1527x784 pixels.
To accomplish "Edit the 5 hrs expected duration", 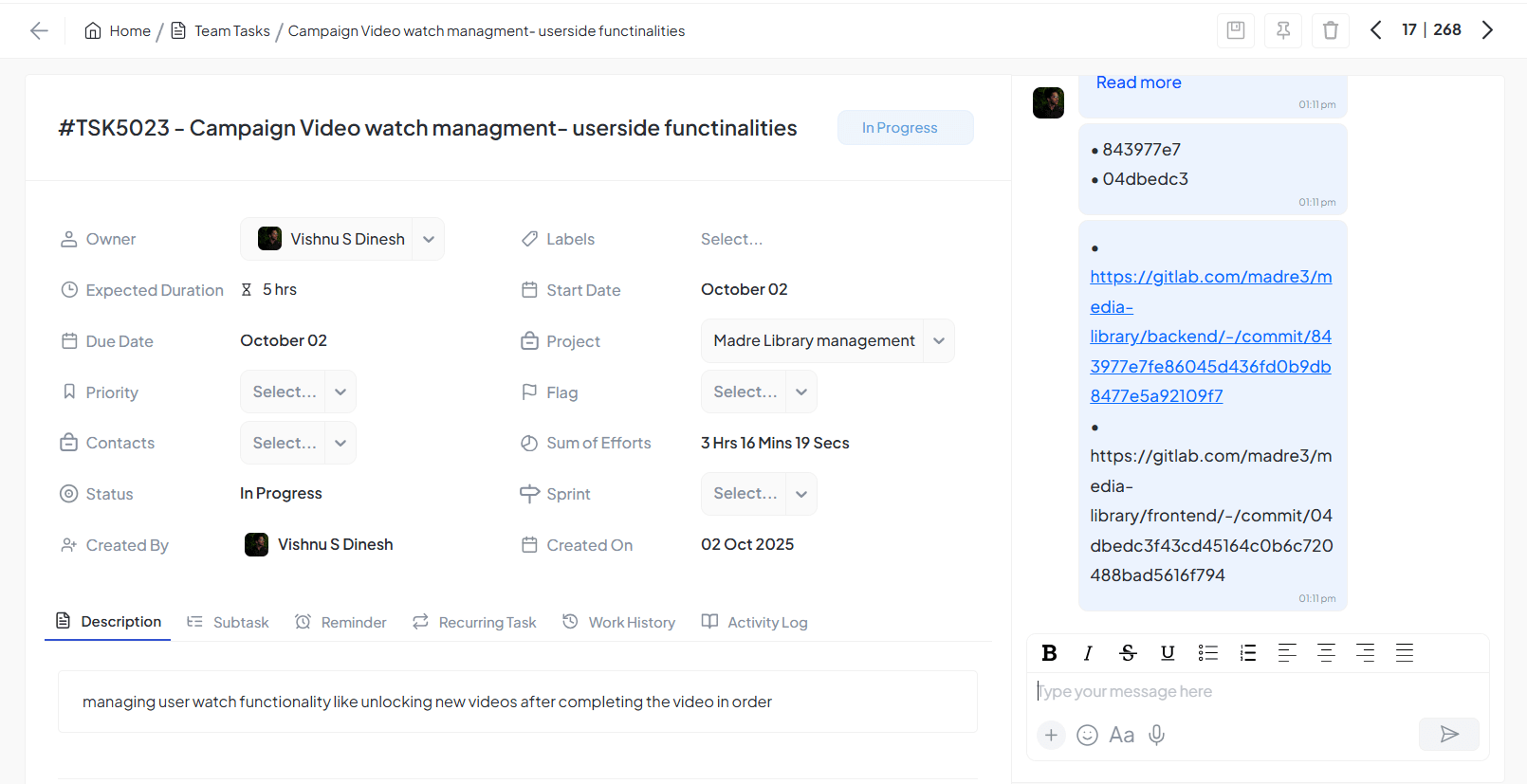I will pos(279,289).
